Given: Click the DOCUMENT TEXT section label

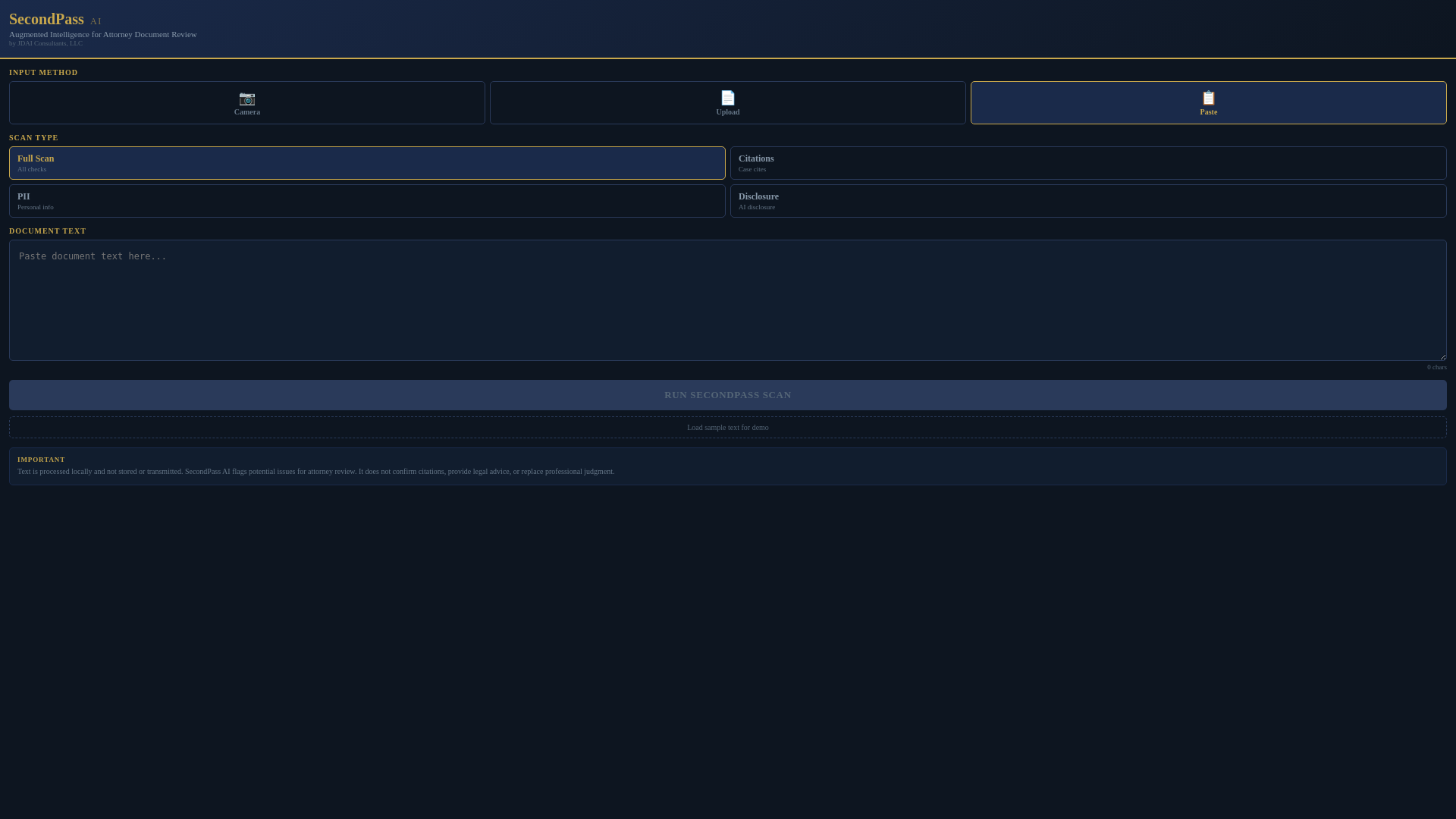Looking at the screenshot, I should (x=48, y=231).
